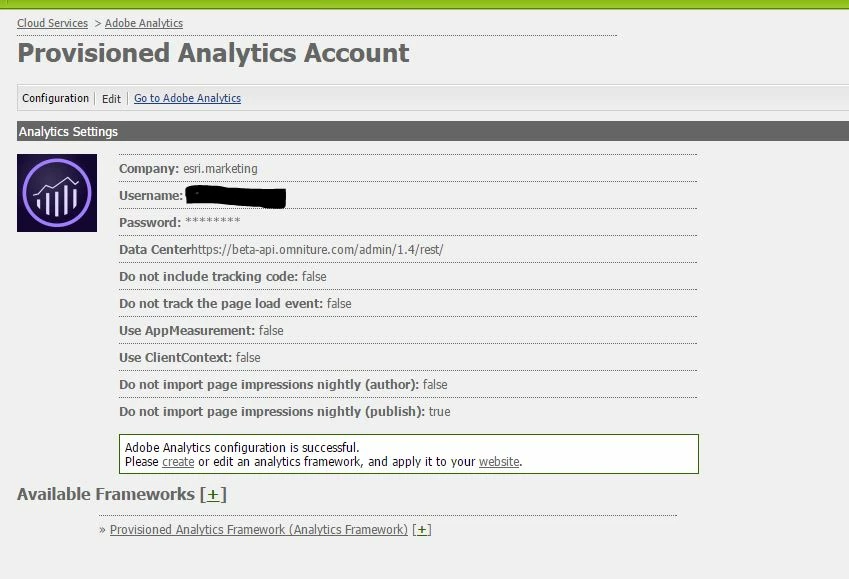
Task: Click the Provisioned Analytics Account heading
Action: point(213,53)
